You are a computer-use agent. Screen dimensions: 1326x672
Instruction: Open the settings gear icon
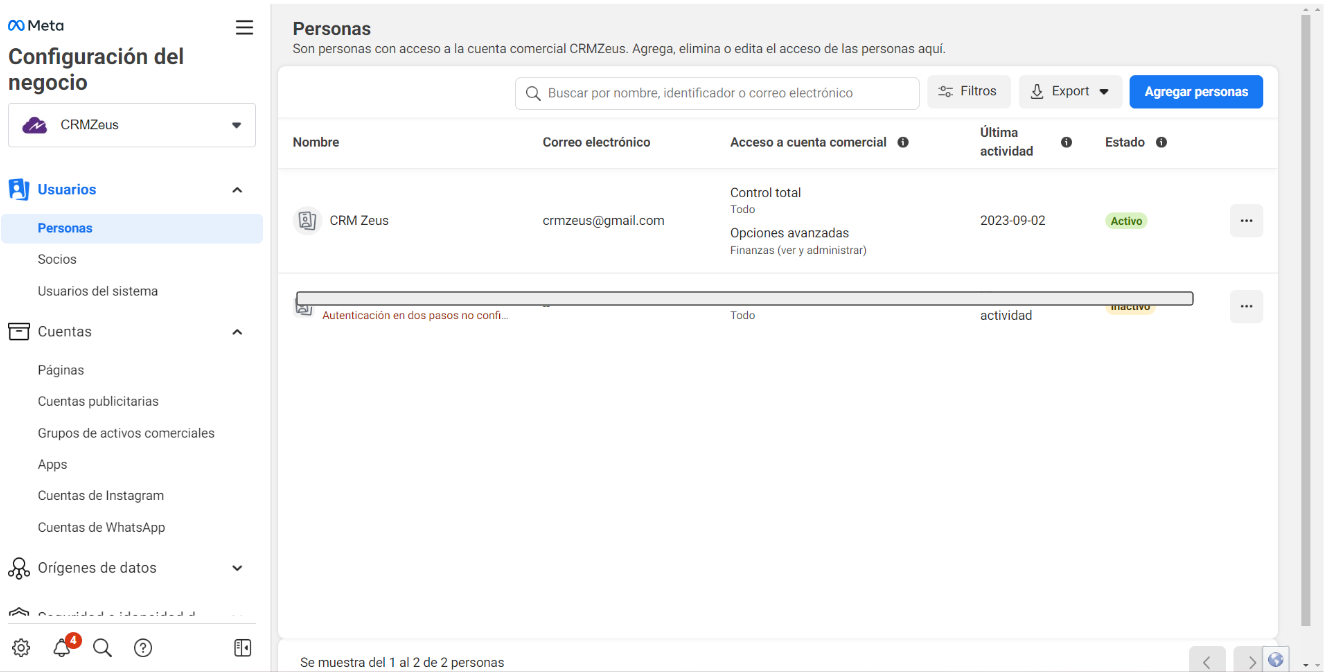(21, 648)
